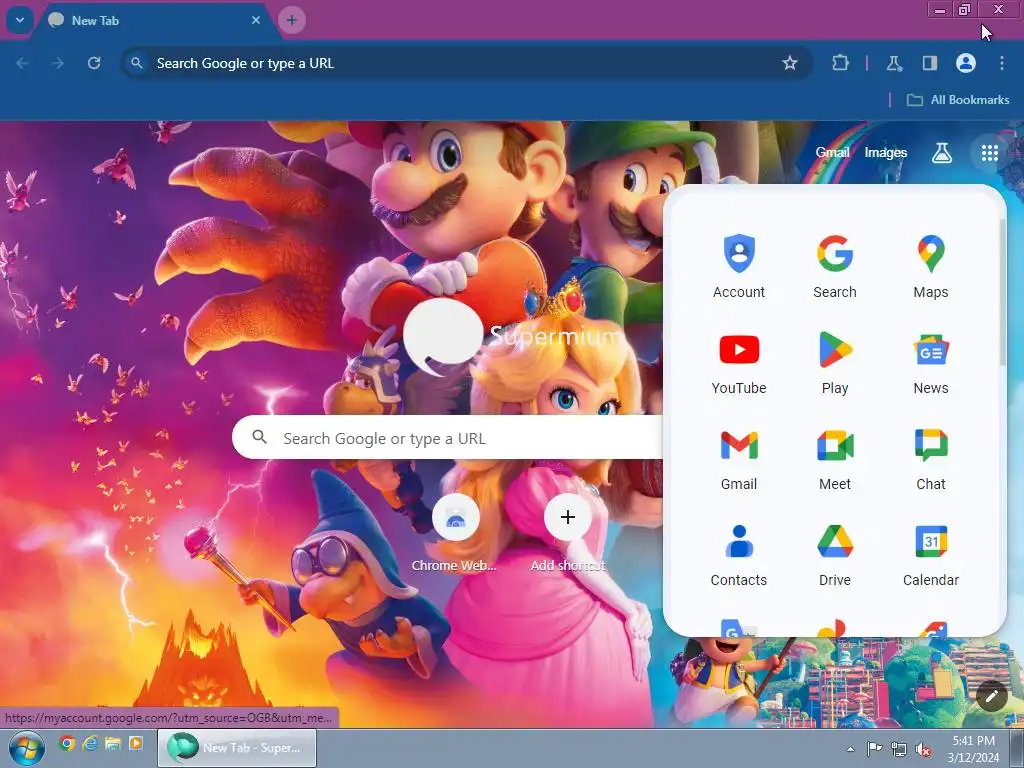The width and height of the screenshot is (1024, 768).
Task: Reload the current page
Action: [94, 63]
